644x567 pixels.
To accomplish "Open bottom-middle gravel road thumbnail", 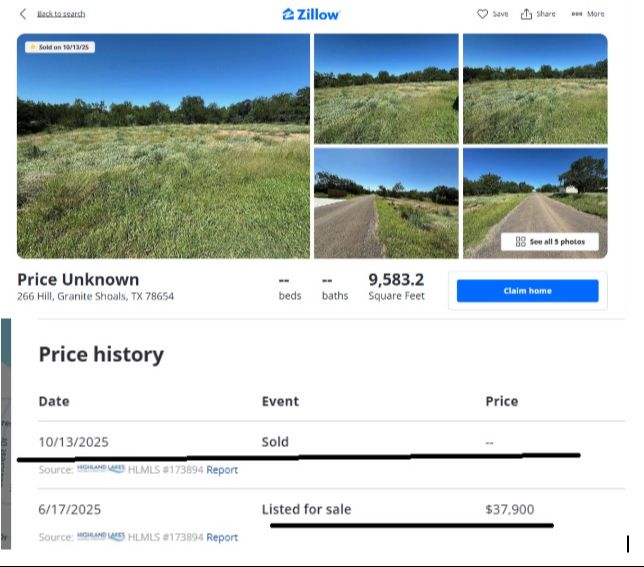I will 386,203.
